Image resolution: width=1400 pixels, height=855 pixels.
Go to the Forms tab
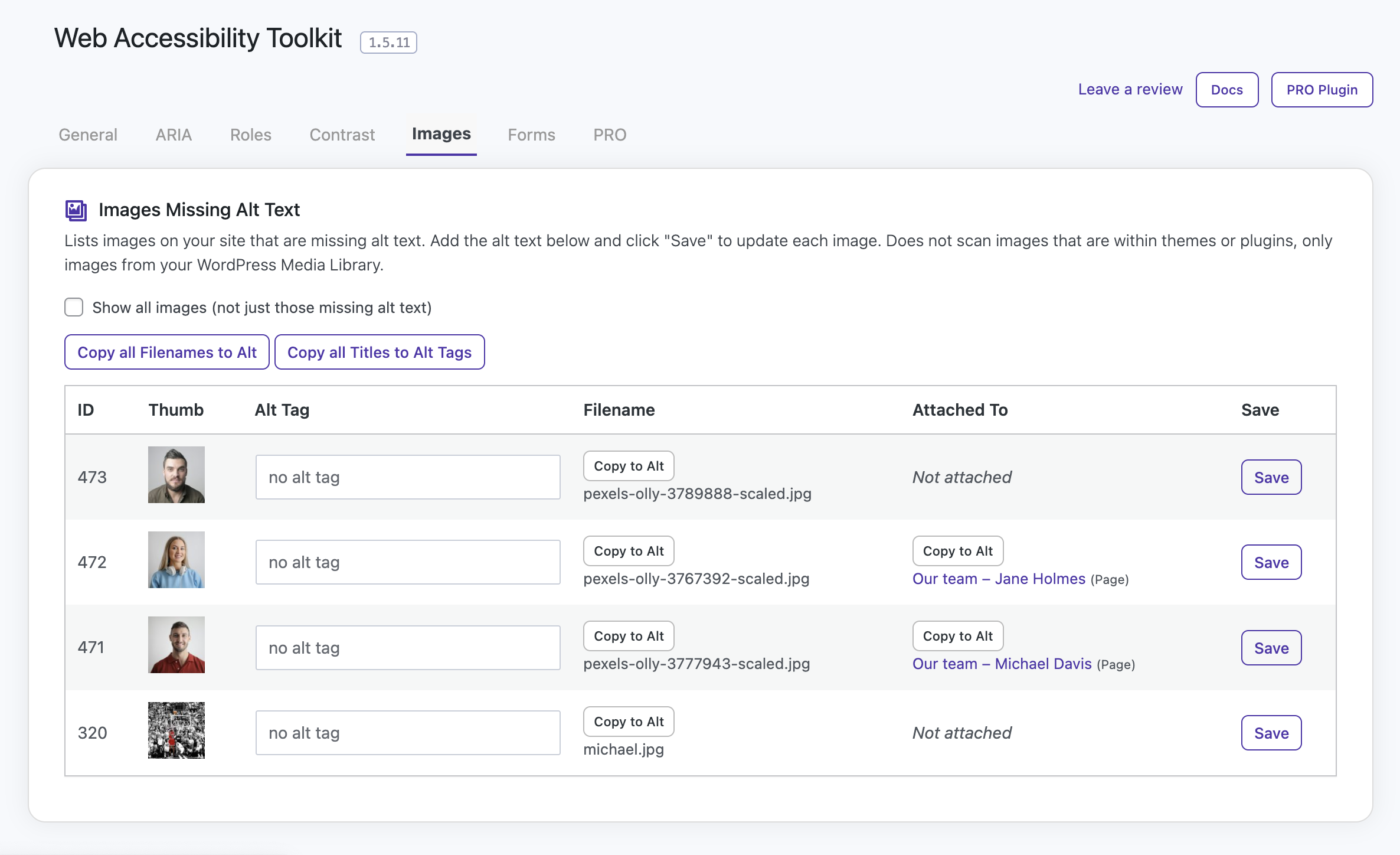click(531, 135)
